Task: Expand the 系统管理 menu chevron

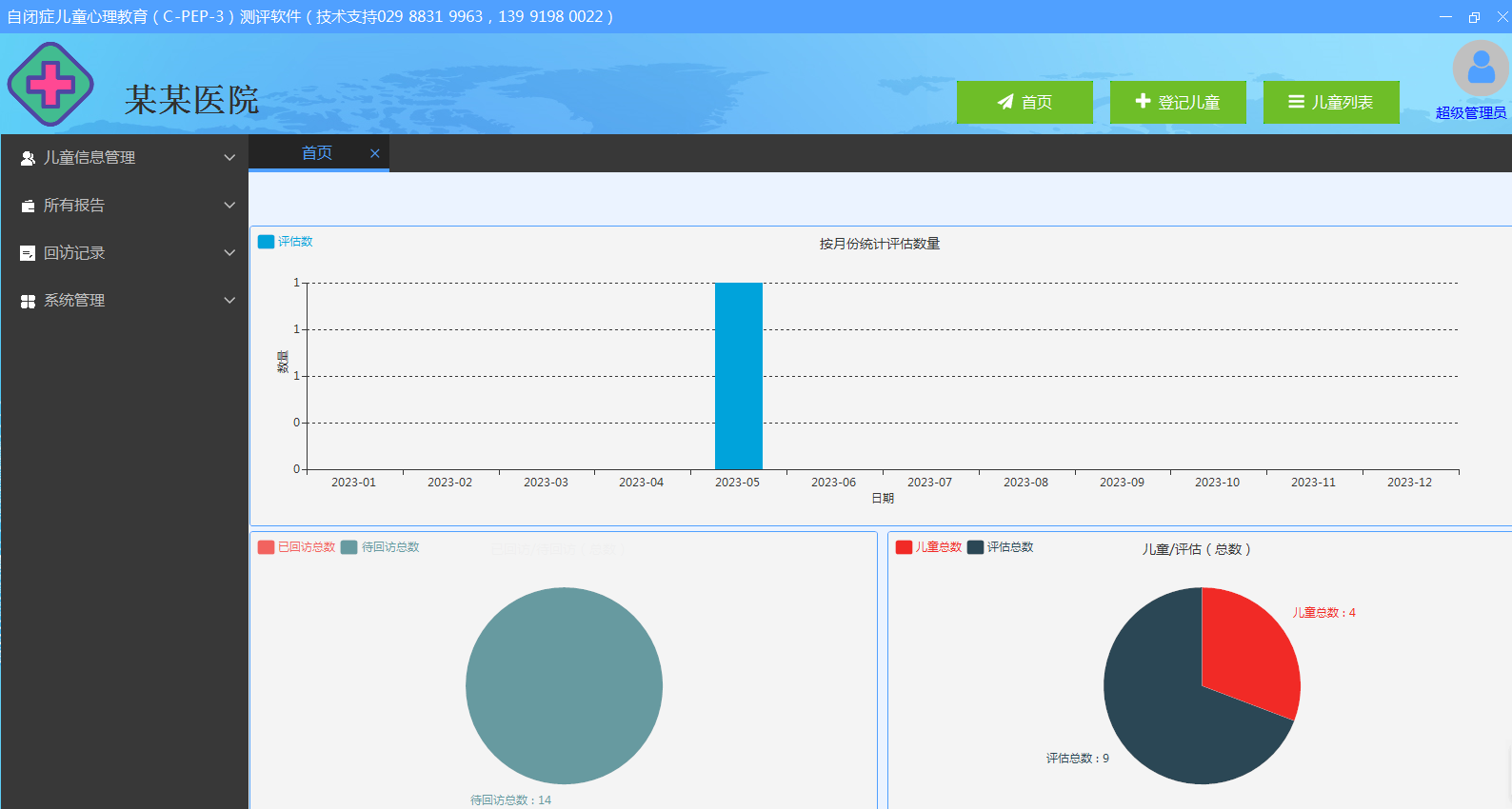Action: 229,301
